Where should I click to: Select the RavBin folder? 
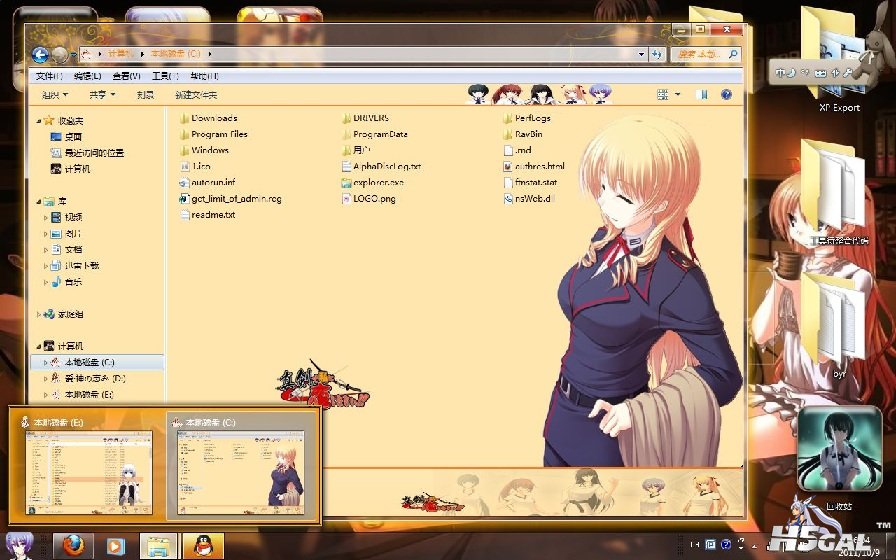point(523,134)
